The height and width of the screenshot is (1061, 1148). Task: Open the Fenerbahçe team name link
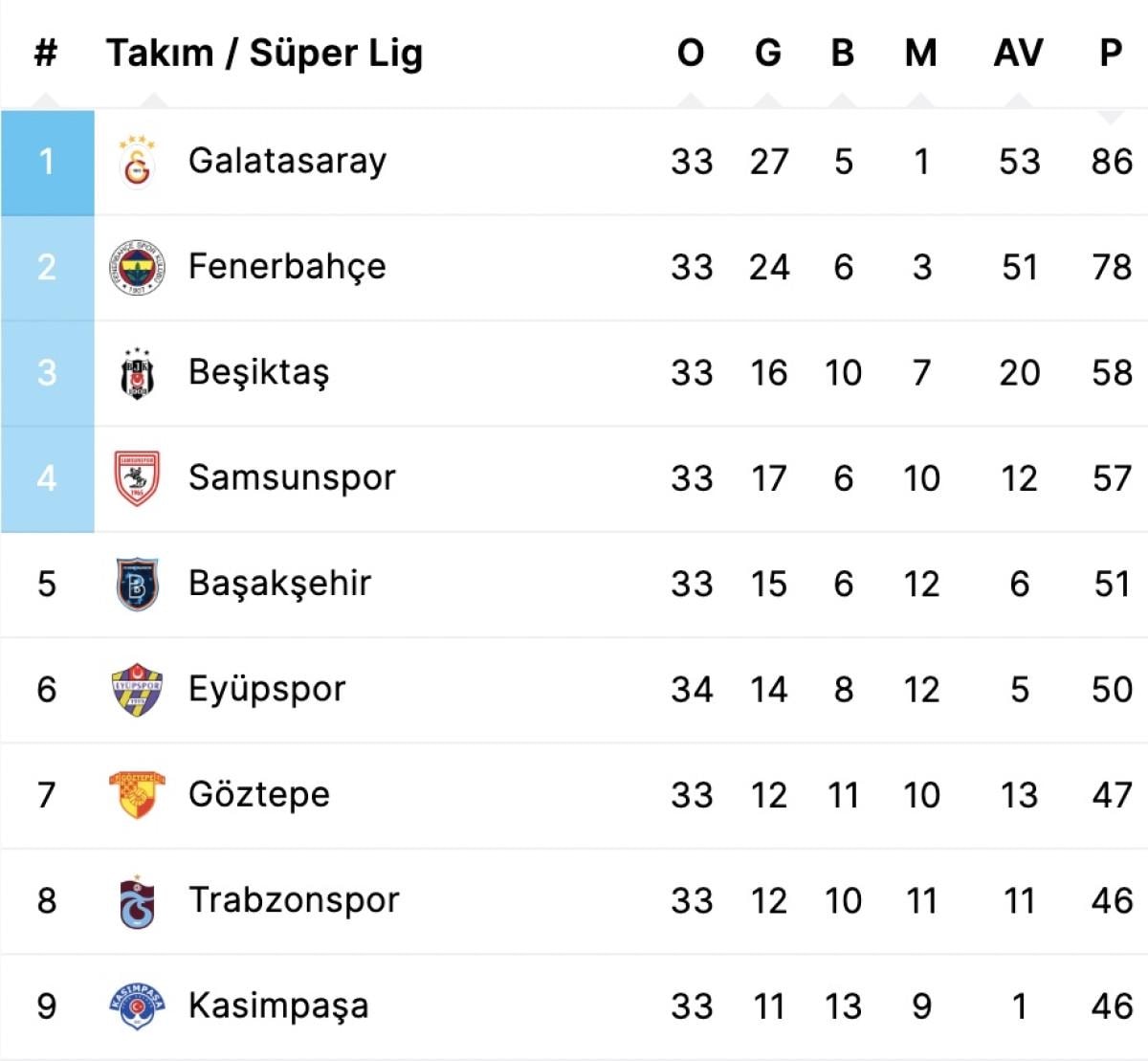(x=287, y=267)
